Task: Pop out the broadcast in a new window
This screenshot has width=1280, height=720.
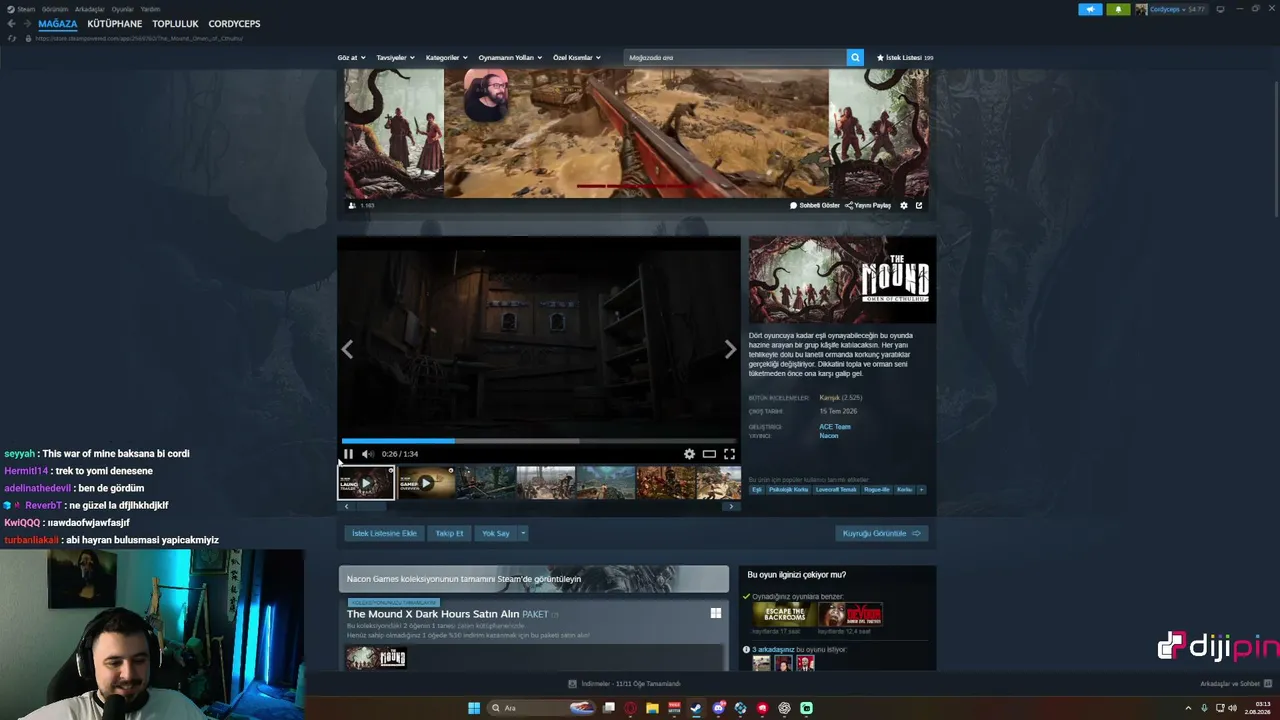Action: tap(919, 205)
